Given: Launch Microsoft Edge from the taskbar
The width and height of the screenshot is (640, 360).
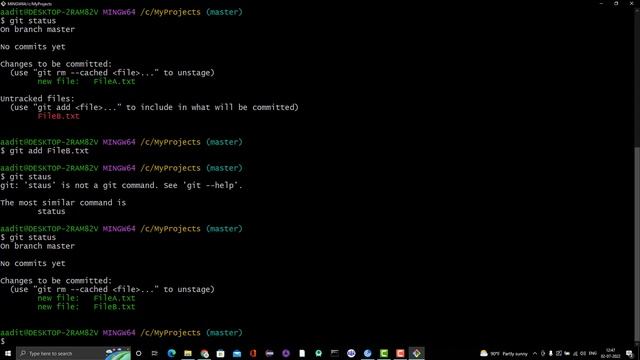Looking at the screenshot, I should [x=171, y=353].
